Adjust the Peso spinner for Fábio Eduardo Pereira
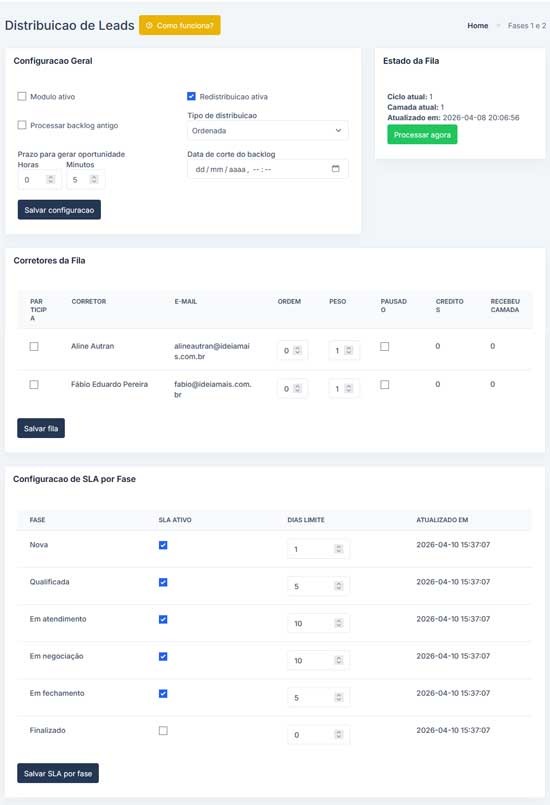This screenshot has width=550, height=805. click(349, 389)
